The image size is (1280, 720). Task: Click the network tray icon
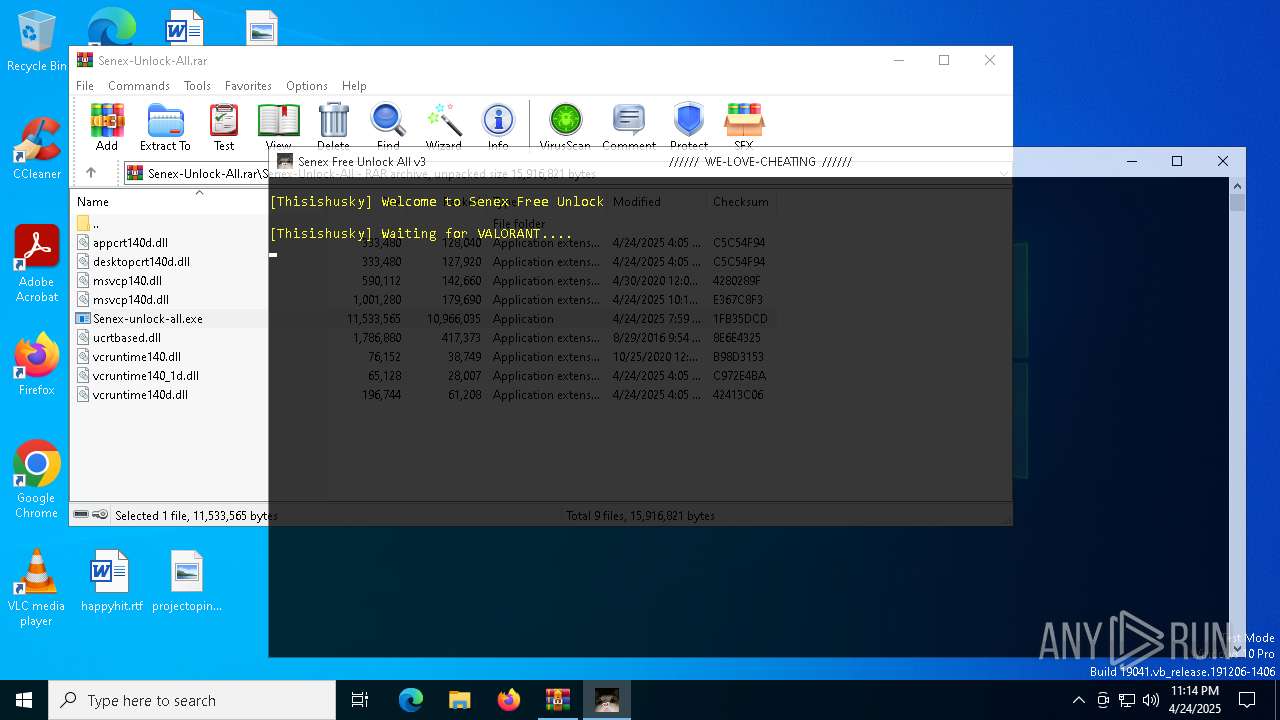point(1127,700)
